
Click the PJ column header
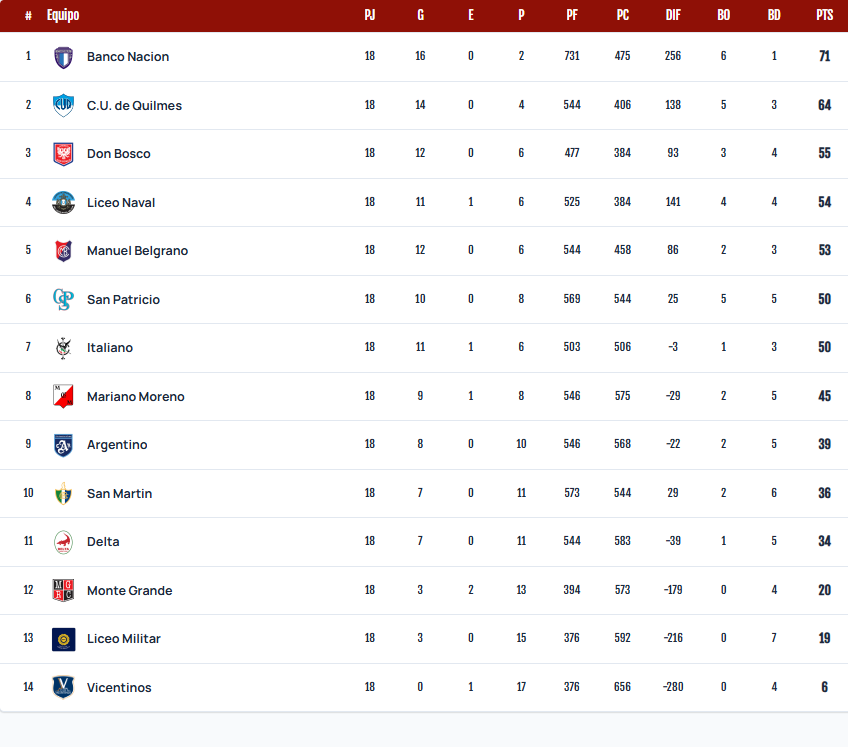coord(370,15)
